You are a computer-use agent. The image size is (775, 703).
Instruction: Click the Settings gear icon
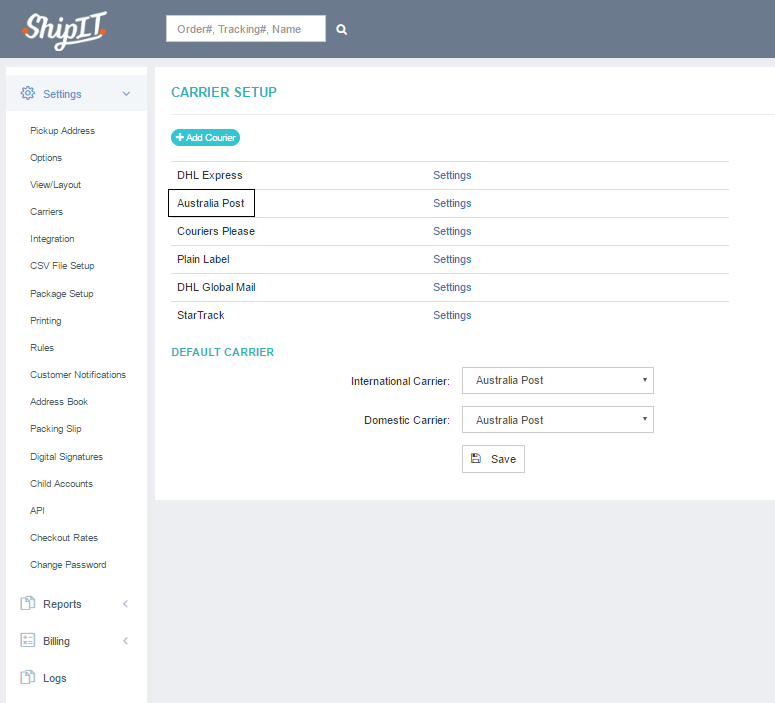[x=28, y=93]
